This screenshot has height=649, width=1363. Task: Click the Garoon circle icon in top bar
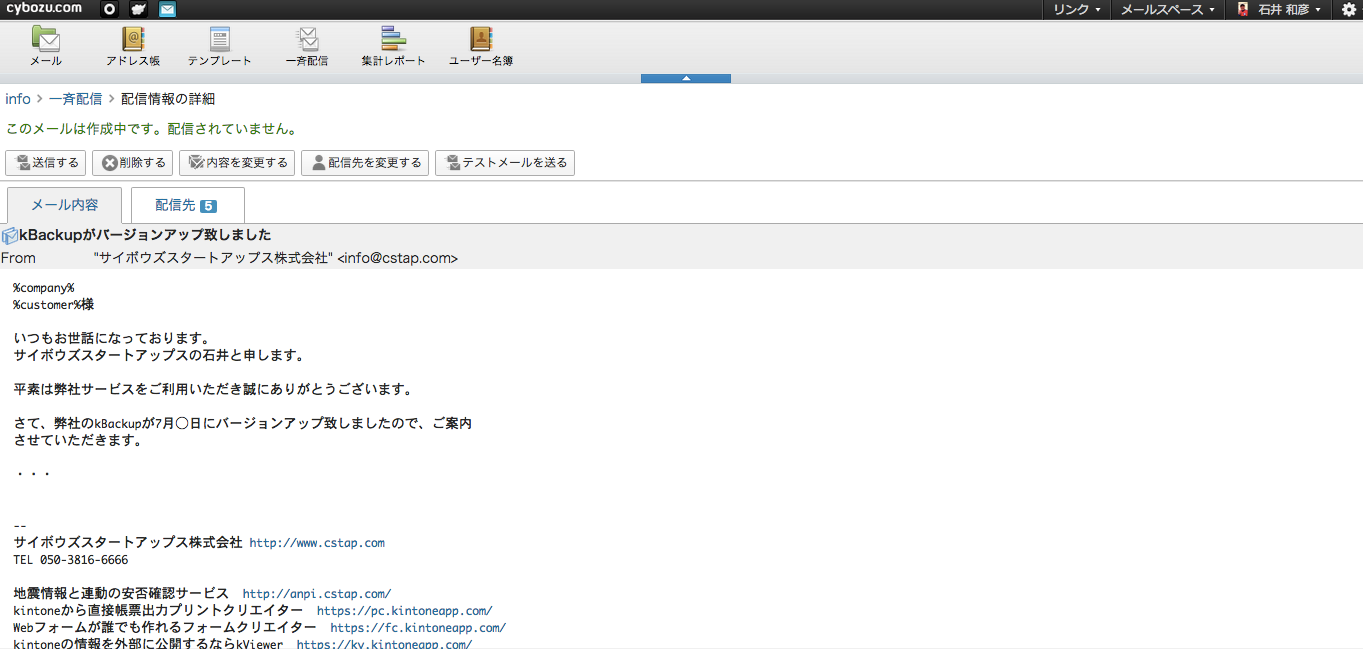coord(110,9)
